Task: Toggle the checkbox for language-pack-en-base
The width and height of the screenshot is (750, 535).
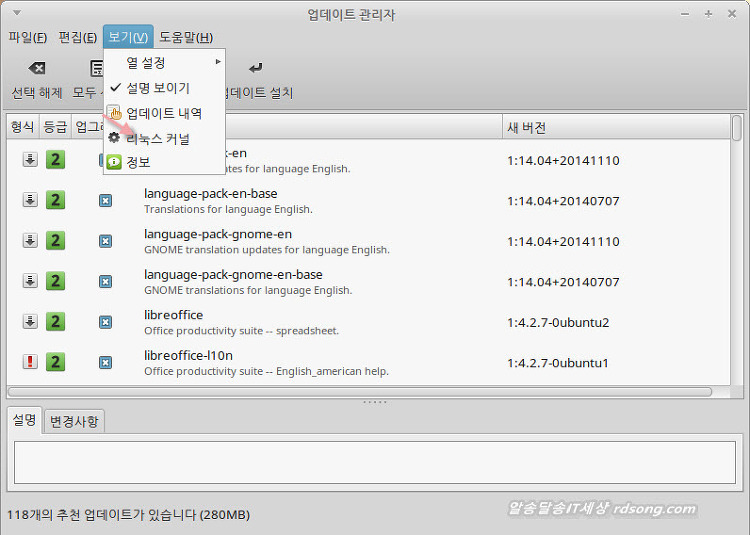Action: pyautogui.click(x=105, y=200)
